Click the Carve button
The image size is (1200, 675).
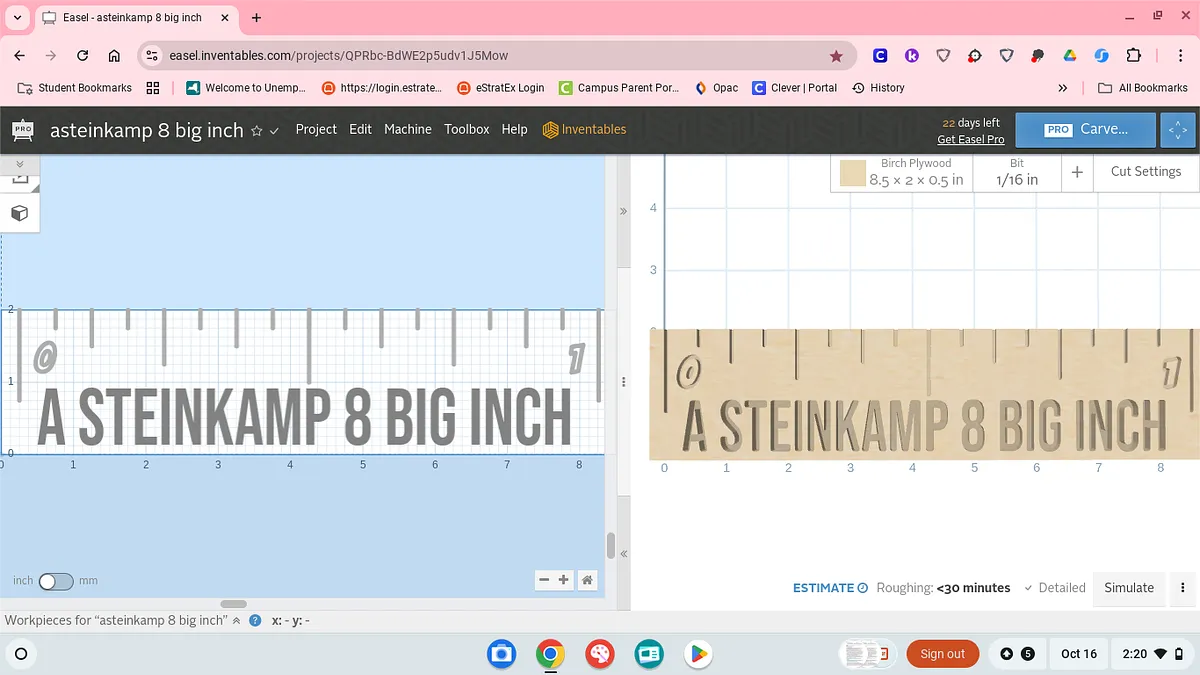1086,130
